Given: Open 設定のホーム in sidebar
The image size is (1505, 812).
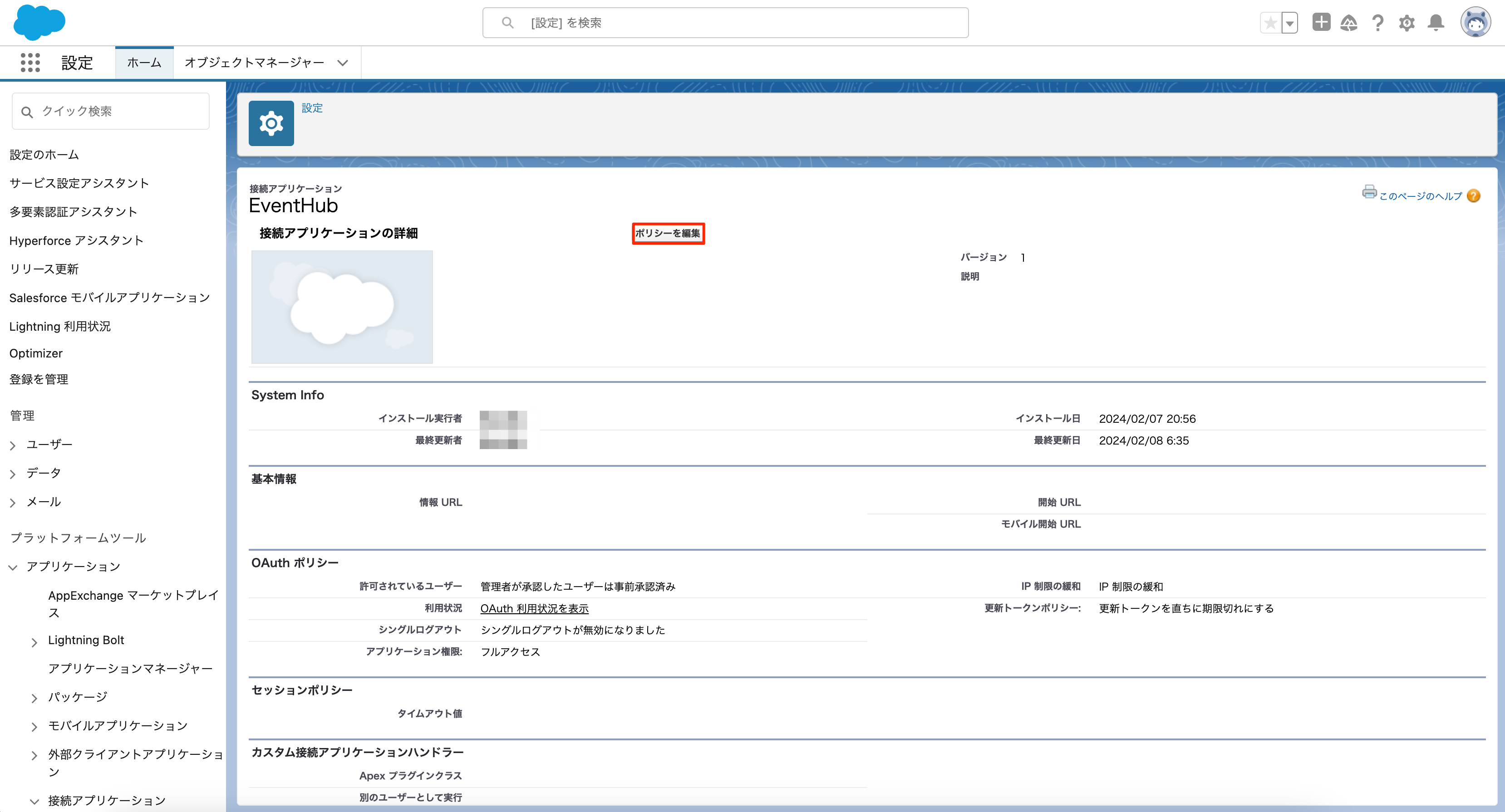Looking at the screenshot, I should coord(44,155).
